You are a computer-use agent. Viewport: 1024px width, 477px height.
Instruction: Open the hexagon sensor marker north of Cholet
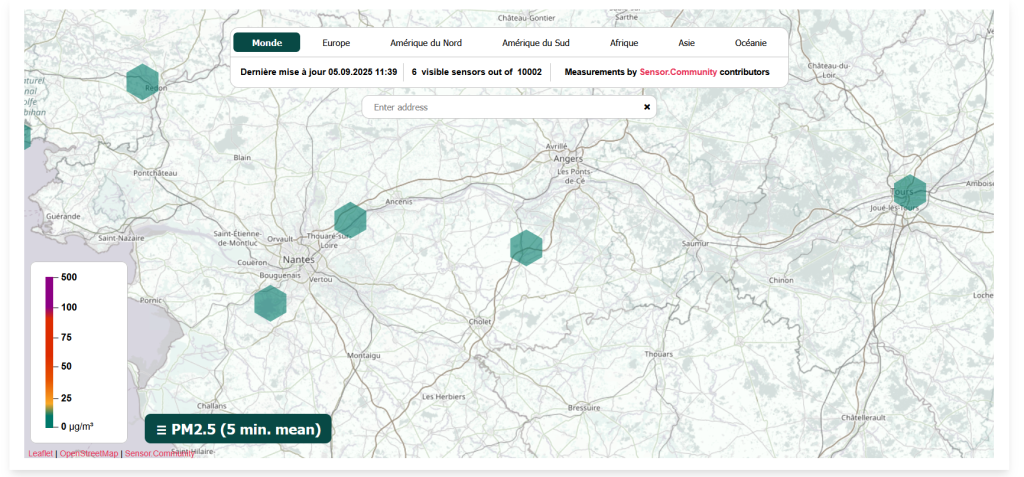[x=526, y=247]
